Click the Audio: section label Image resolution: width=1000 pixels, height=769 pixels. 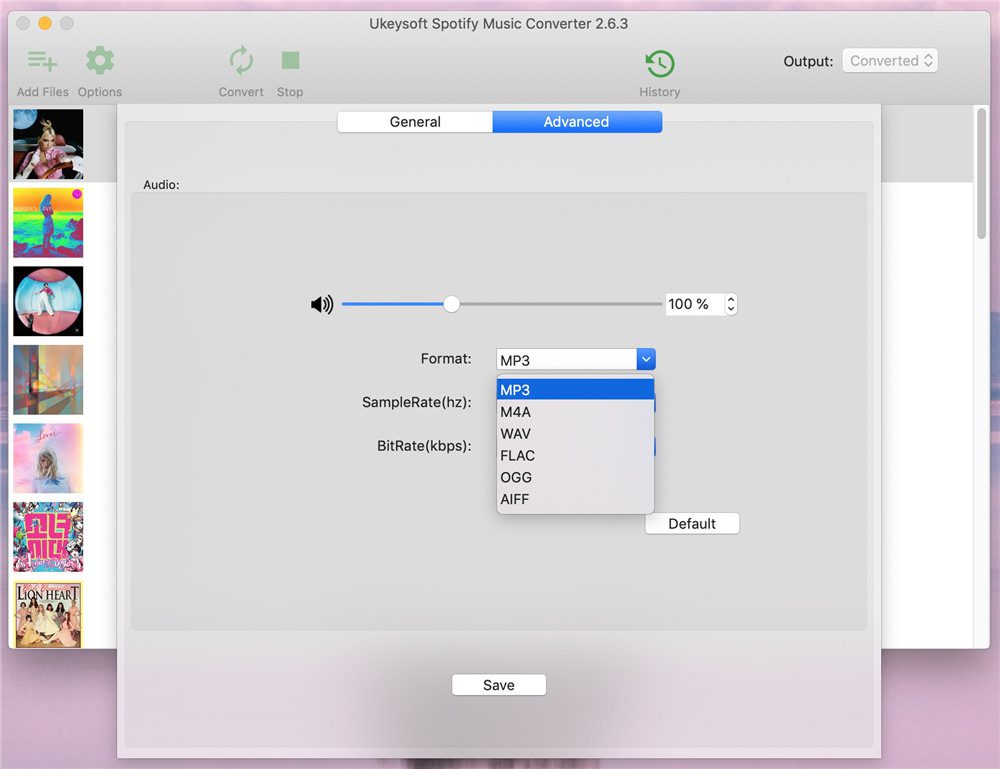[161, 185]
